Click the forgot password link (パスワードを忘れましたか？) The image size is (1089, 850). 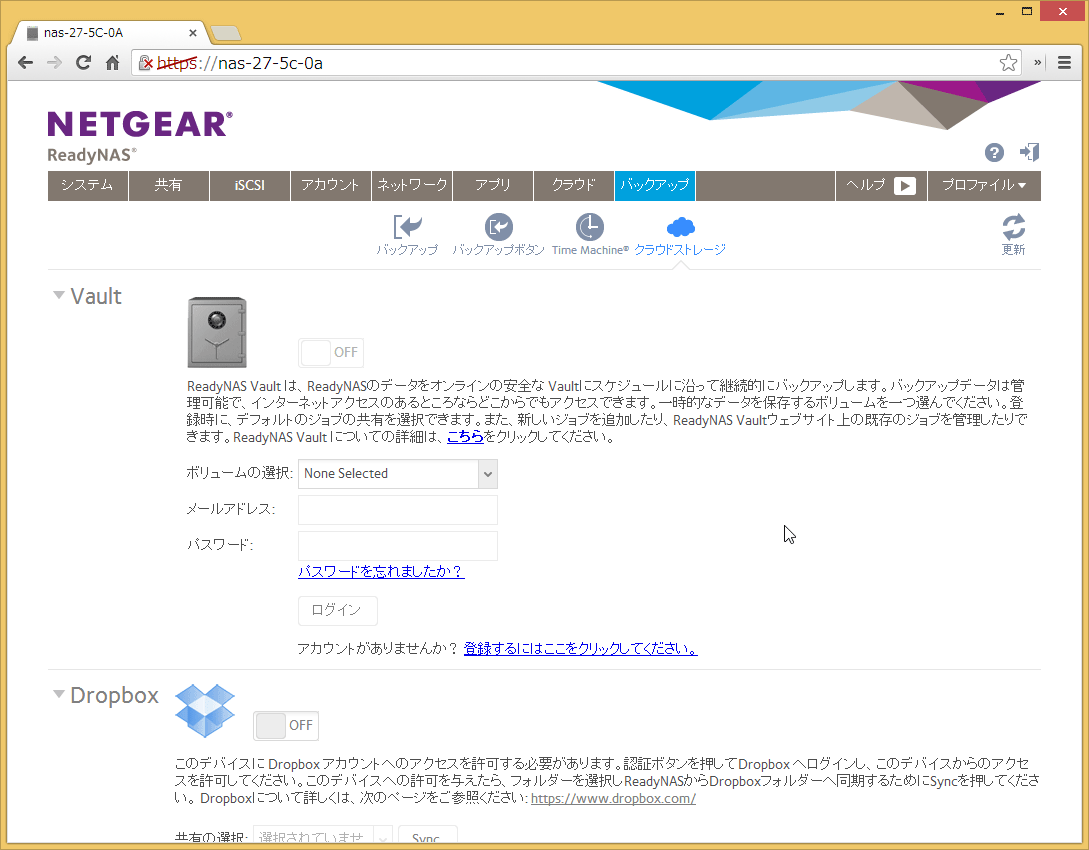[x=381, y=572]
